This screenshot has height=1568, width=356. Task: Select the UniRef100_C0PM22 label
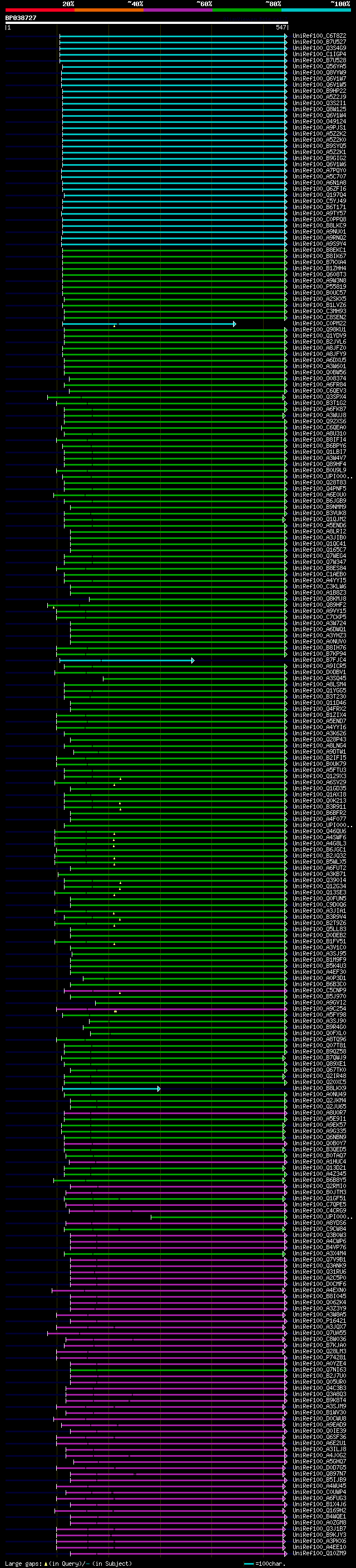(x=319, y=324)
